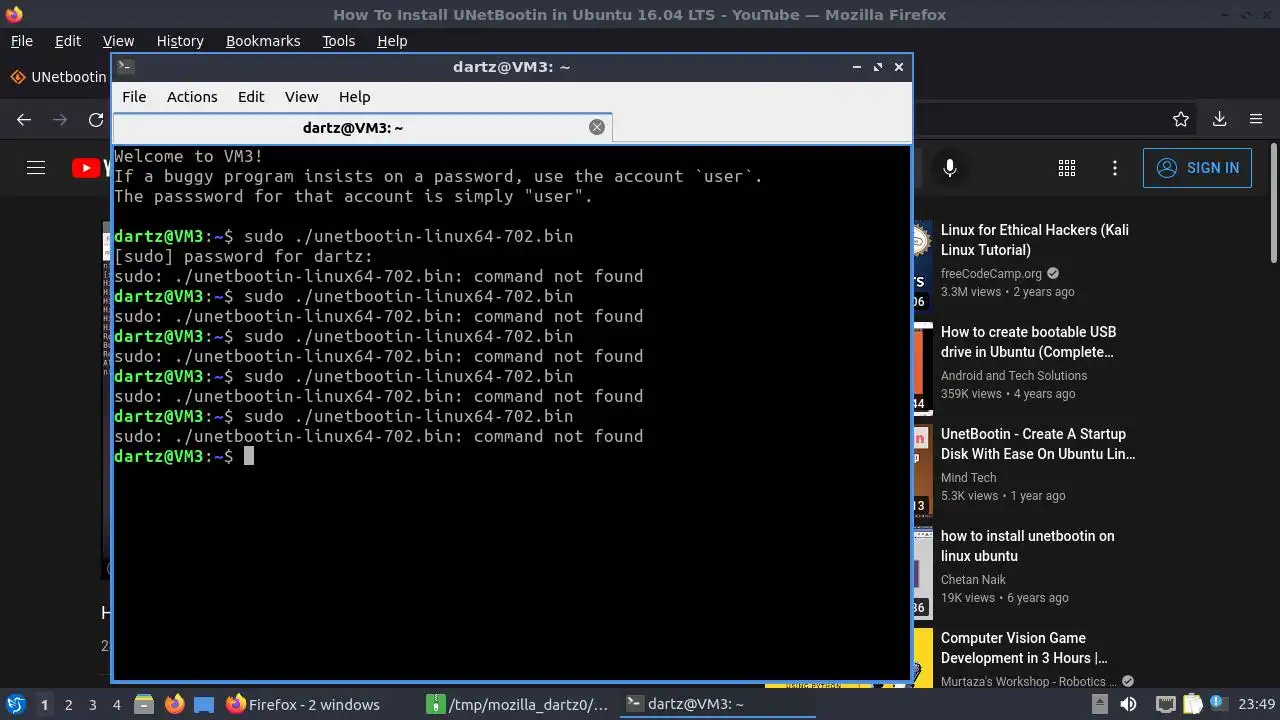Open clipboard manager tray icon
Image resolution: width=1280 pixels, height=720 pixels.
pos(1192,705)
